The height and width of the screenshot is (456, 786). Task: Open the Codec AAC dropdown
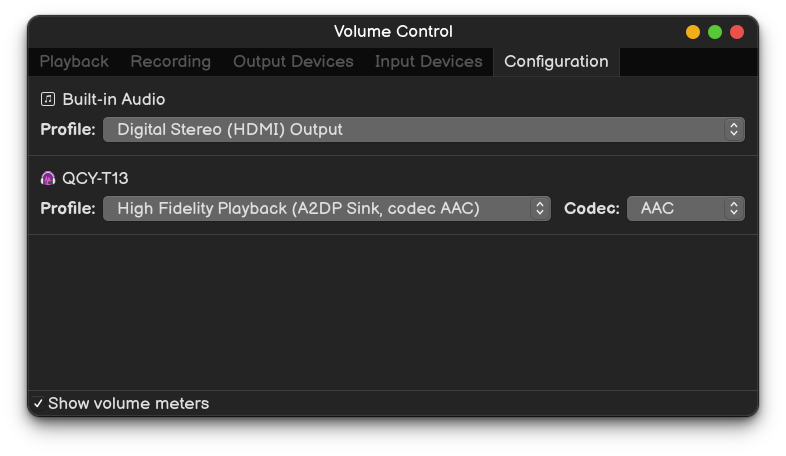click(x=686, y=208)
